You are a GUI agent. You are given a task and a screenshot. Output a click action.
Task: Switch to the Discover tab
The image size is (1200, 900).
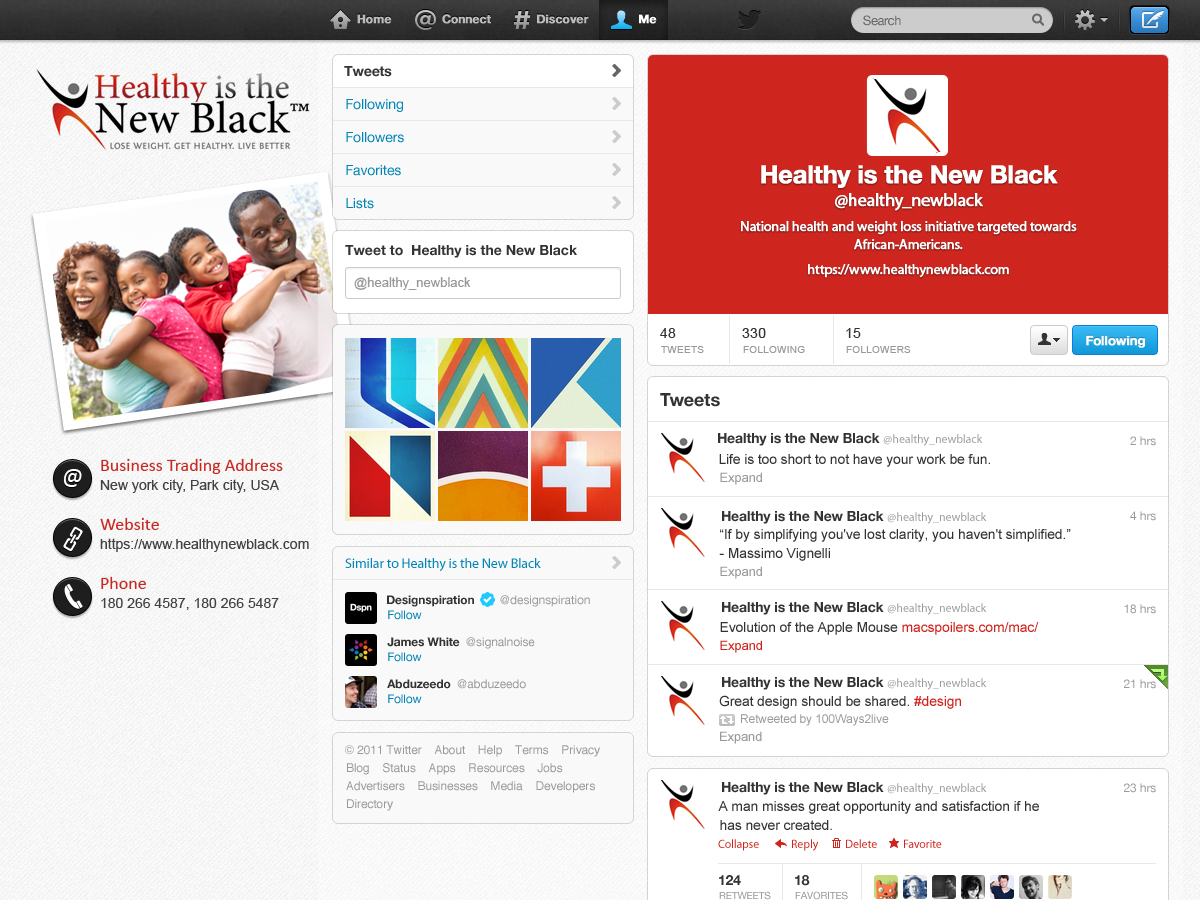tap(550, 19)
